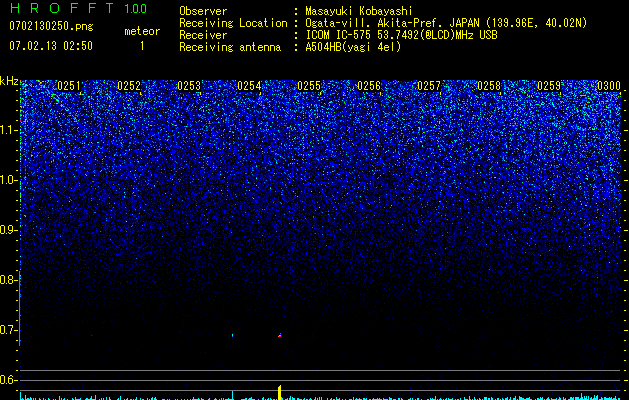Click the yellow peak in the bottom intensity graph
The height and width of the screenshot is (400, 629).
[280, 392]
